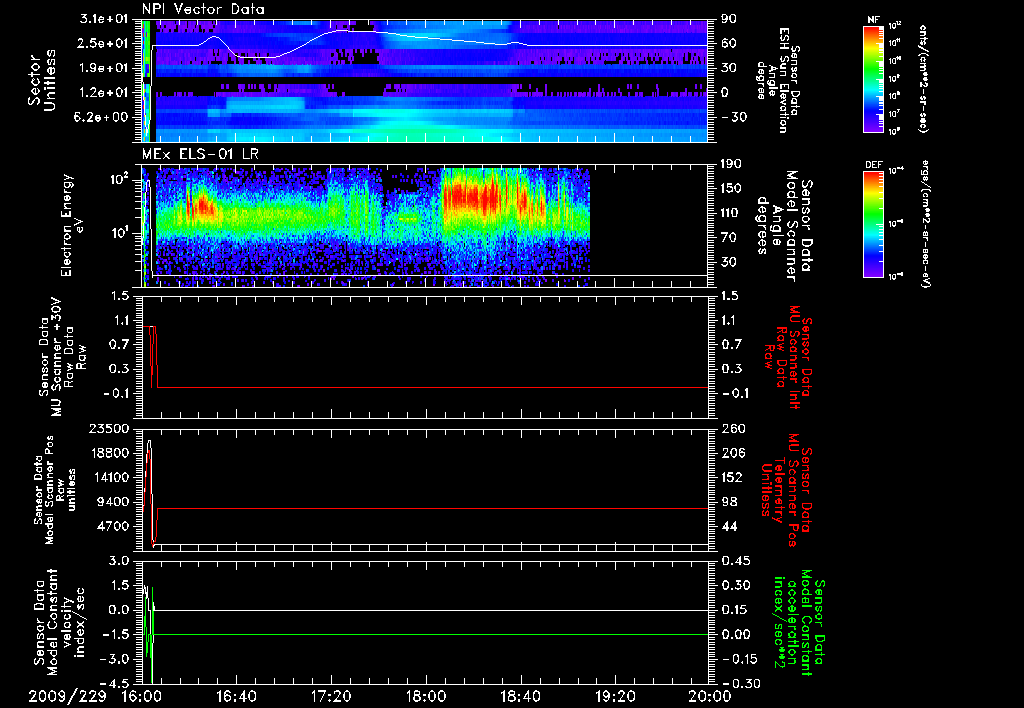The height and width of the screenshot is (708, 1024).
Task: Click the 18:40 time tick label
Action: pos(520,696)
